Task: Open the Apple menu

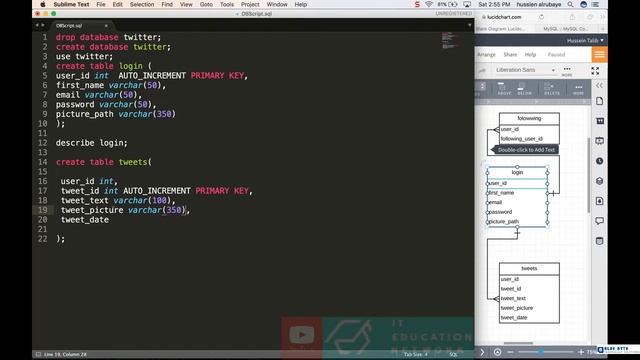Action: point(43,4)
